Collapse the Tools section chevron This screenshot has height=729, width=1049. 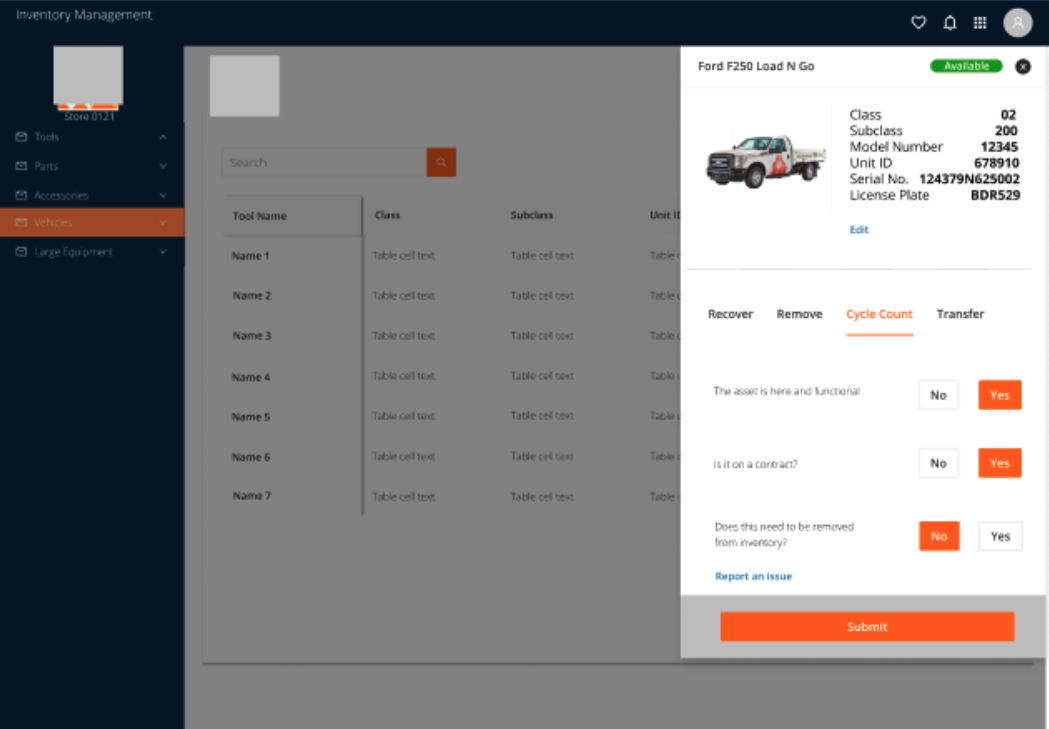(163, 137)
